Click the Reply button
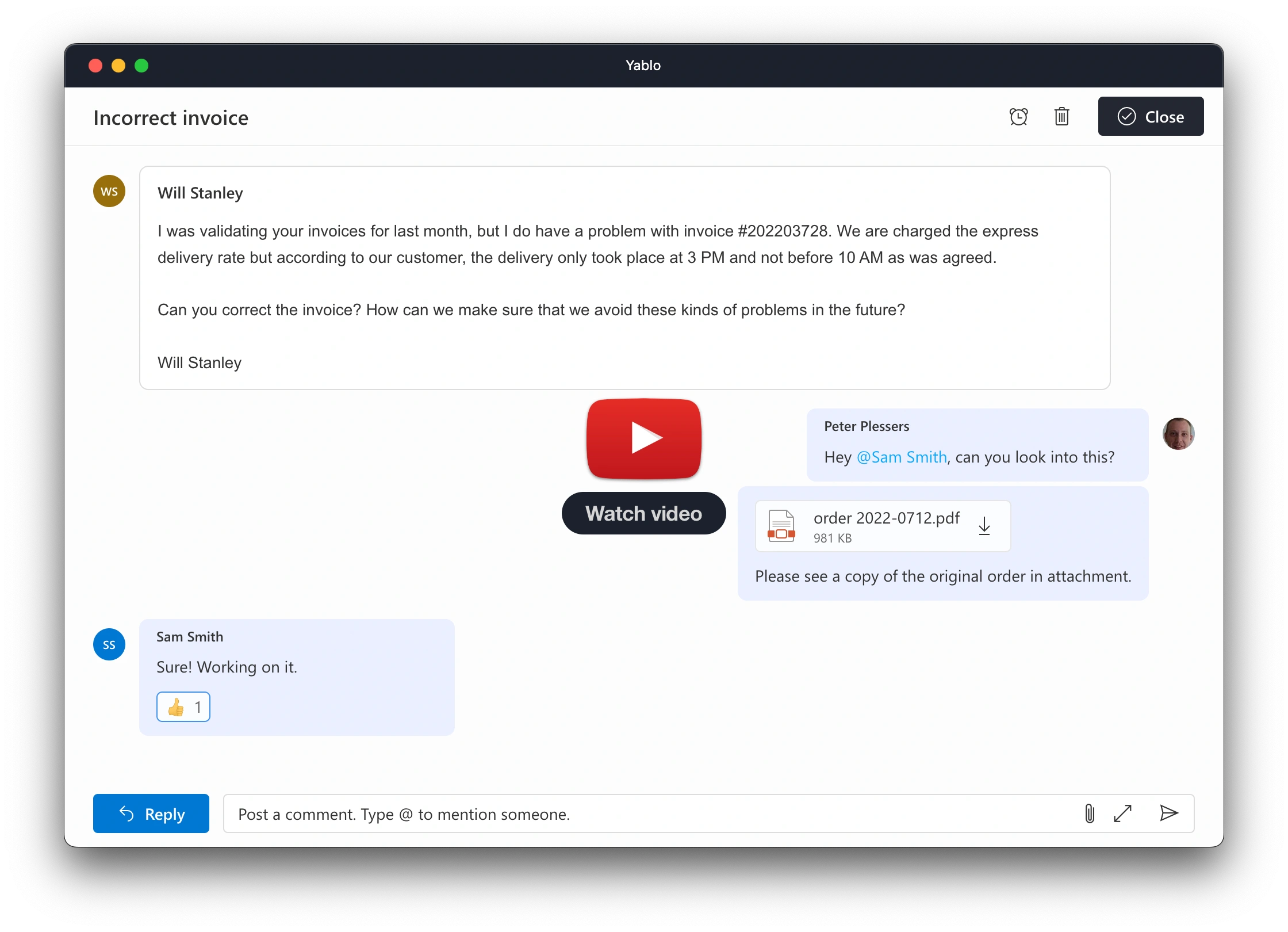Screen dimensions: 1288x932 point(151,813)
